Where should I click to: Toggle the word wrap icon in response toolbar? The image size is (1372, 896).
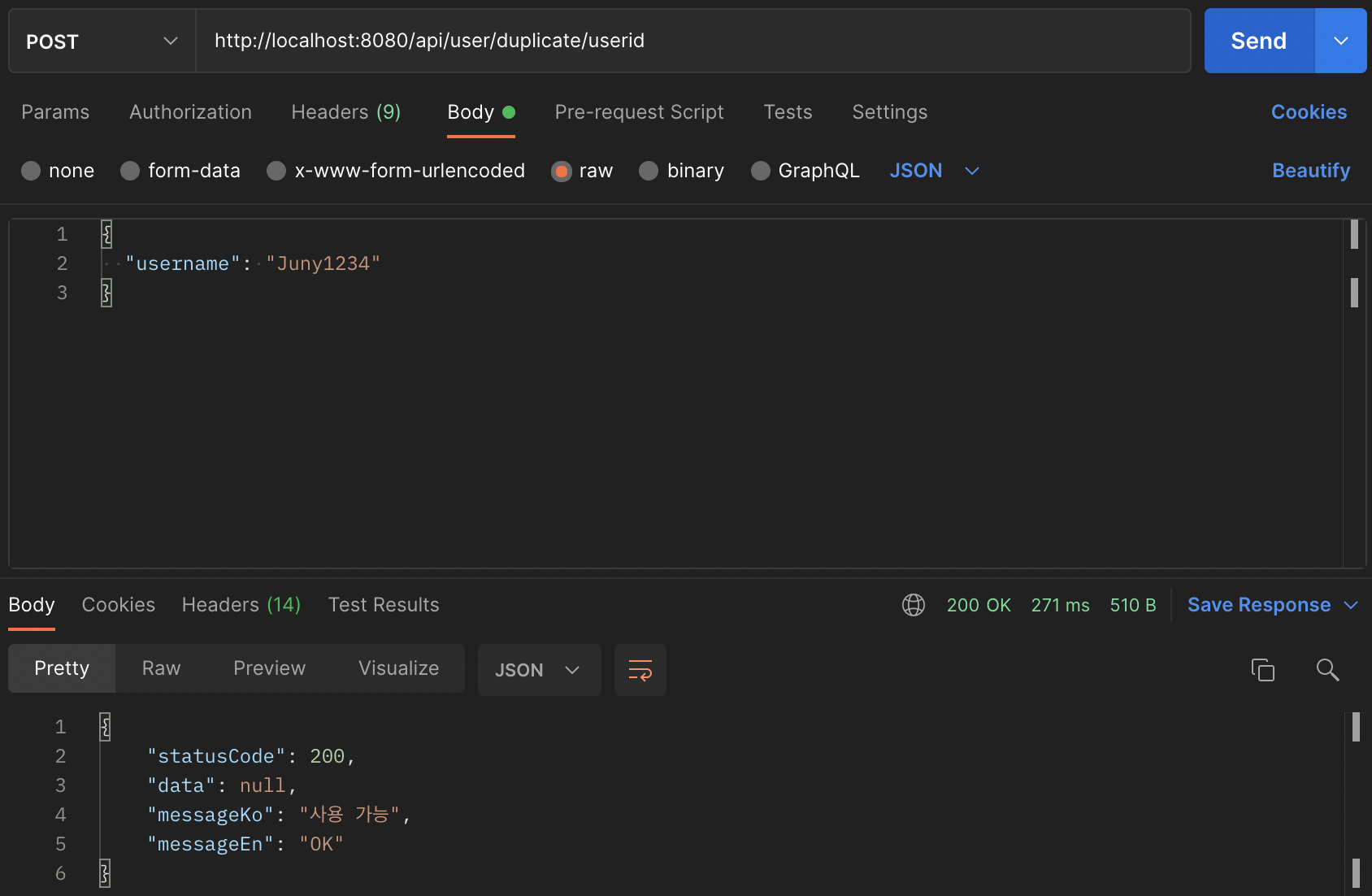point(640,670)
